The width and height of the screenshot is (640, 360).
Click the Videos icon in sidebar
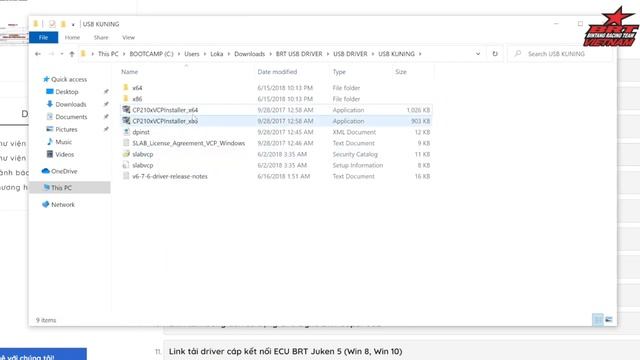(x=50, y=154)
